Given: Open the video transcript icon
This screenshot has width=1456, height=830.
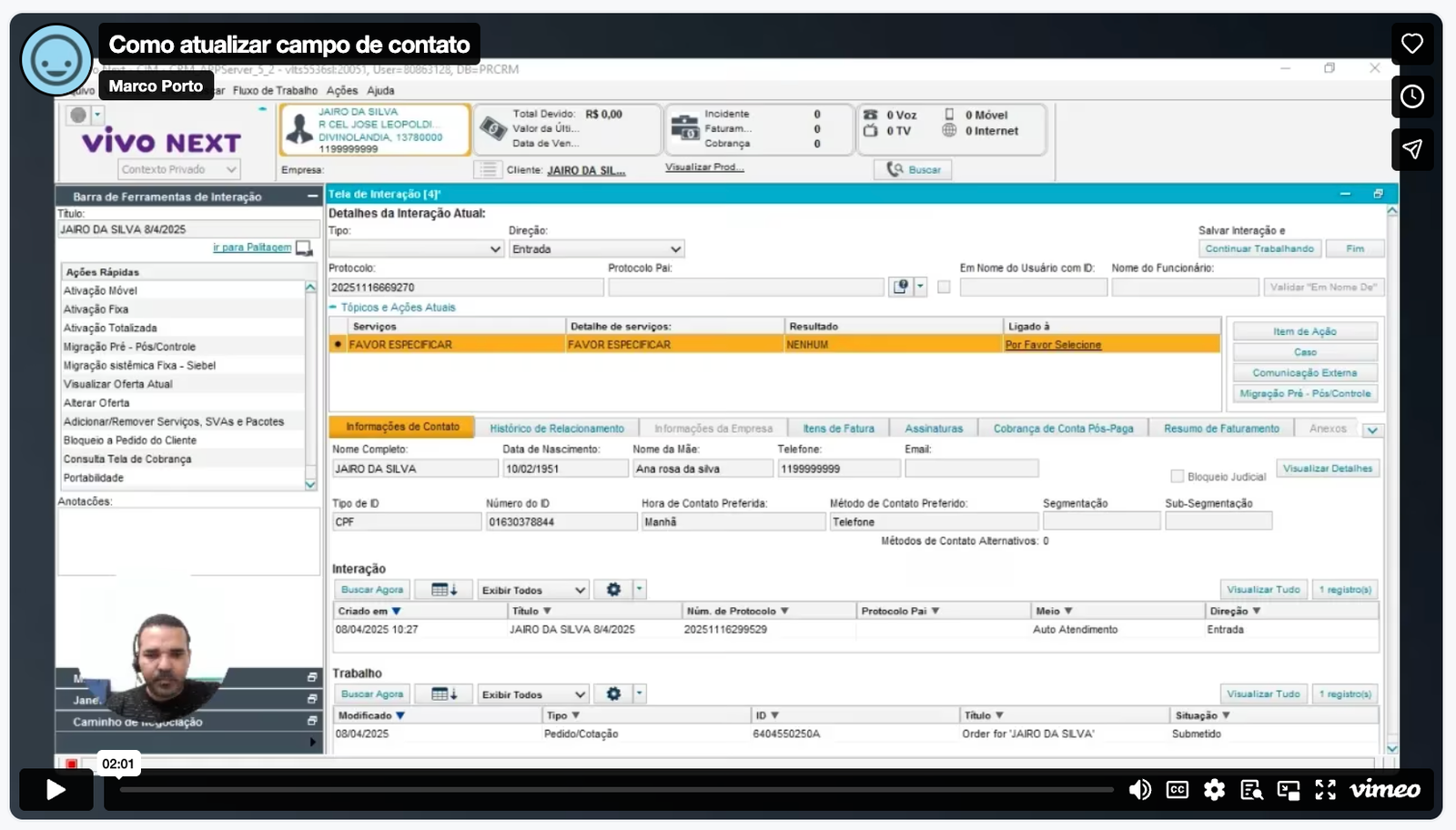Looking at the screenshot, I should coord(1251,790).
